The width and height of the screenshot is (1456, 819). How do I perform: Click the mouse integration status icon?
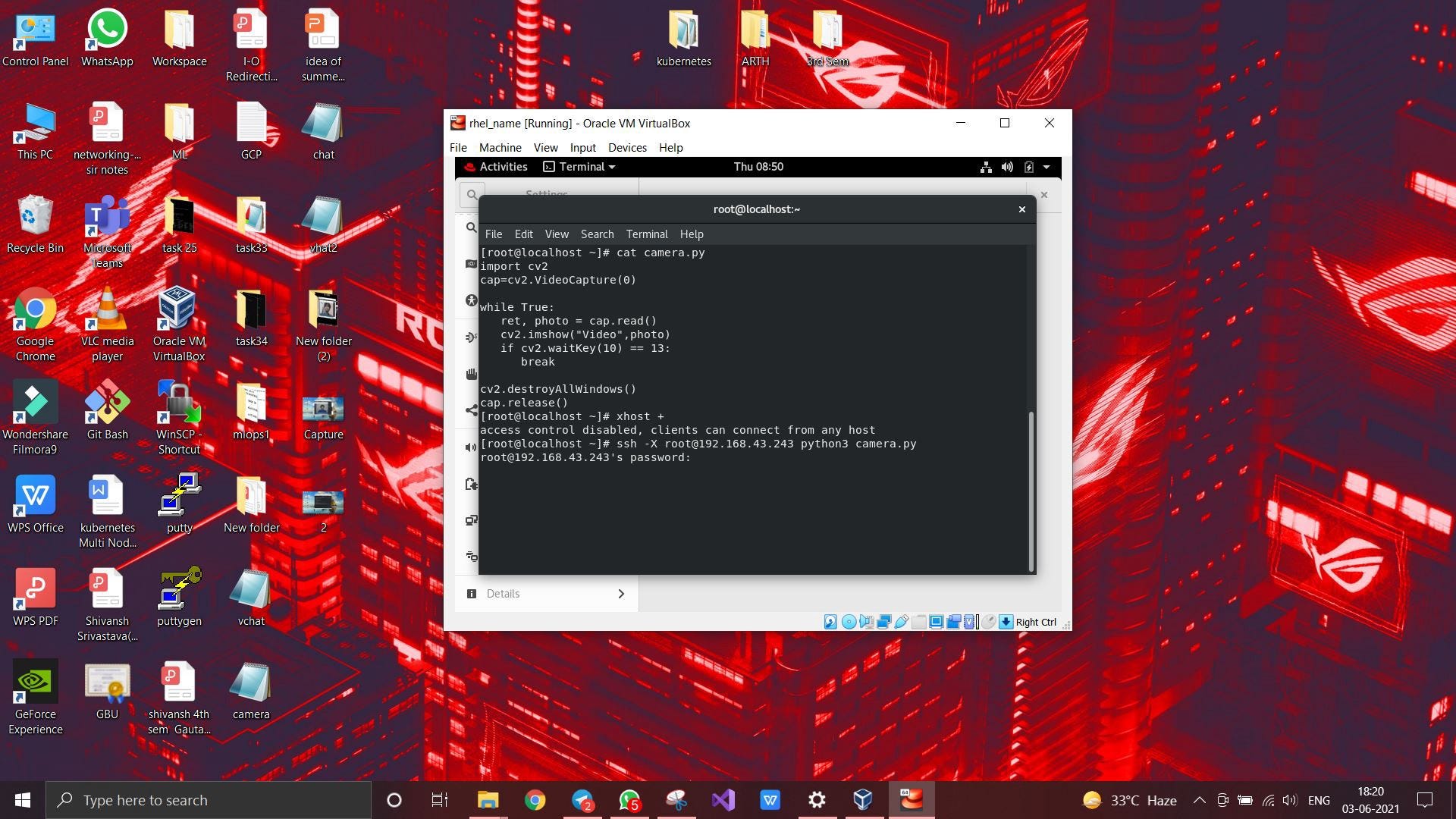click(x=988, y=622)
